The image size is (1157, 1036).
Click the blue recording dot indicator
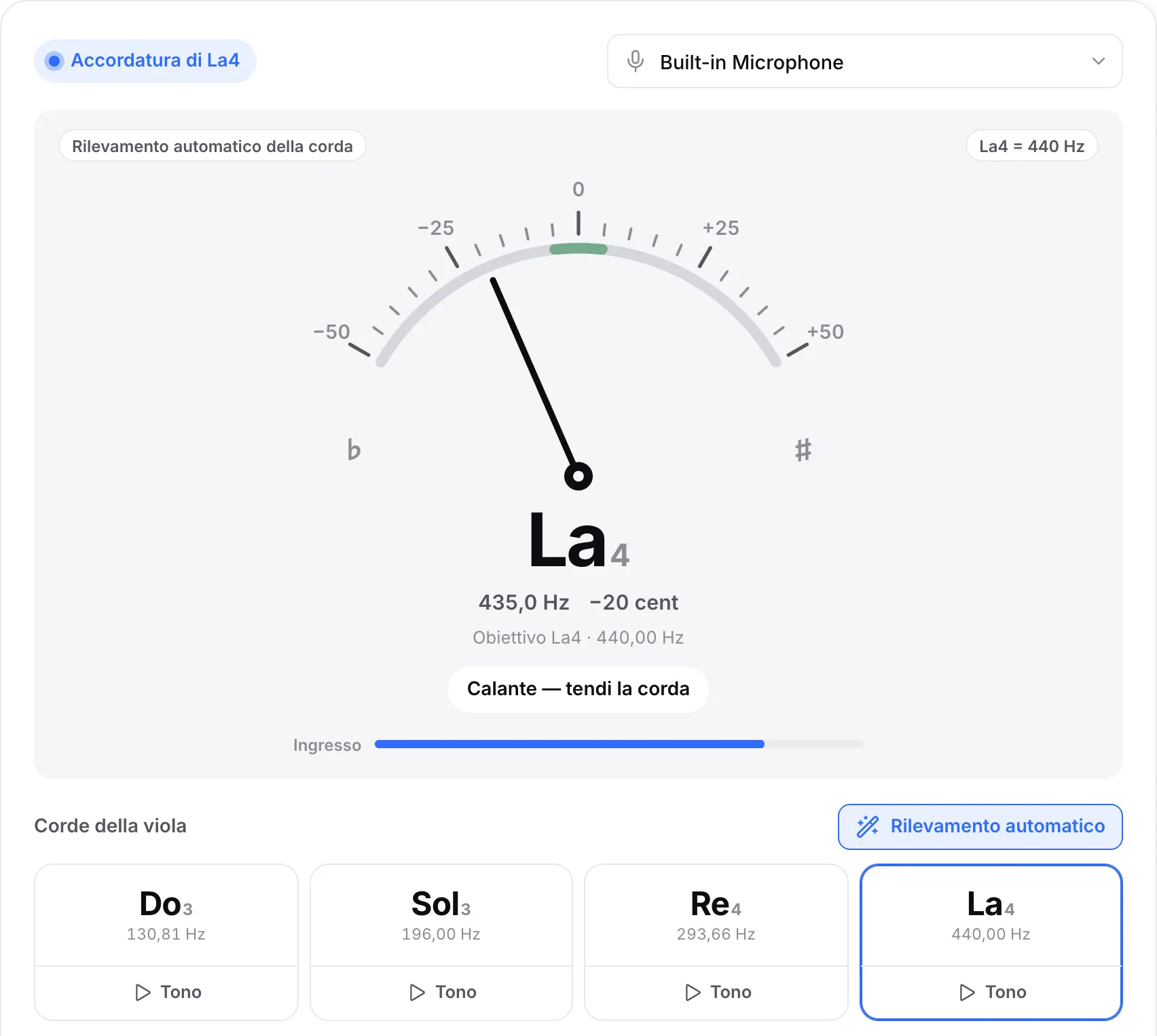coord(54,61)
